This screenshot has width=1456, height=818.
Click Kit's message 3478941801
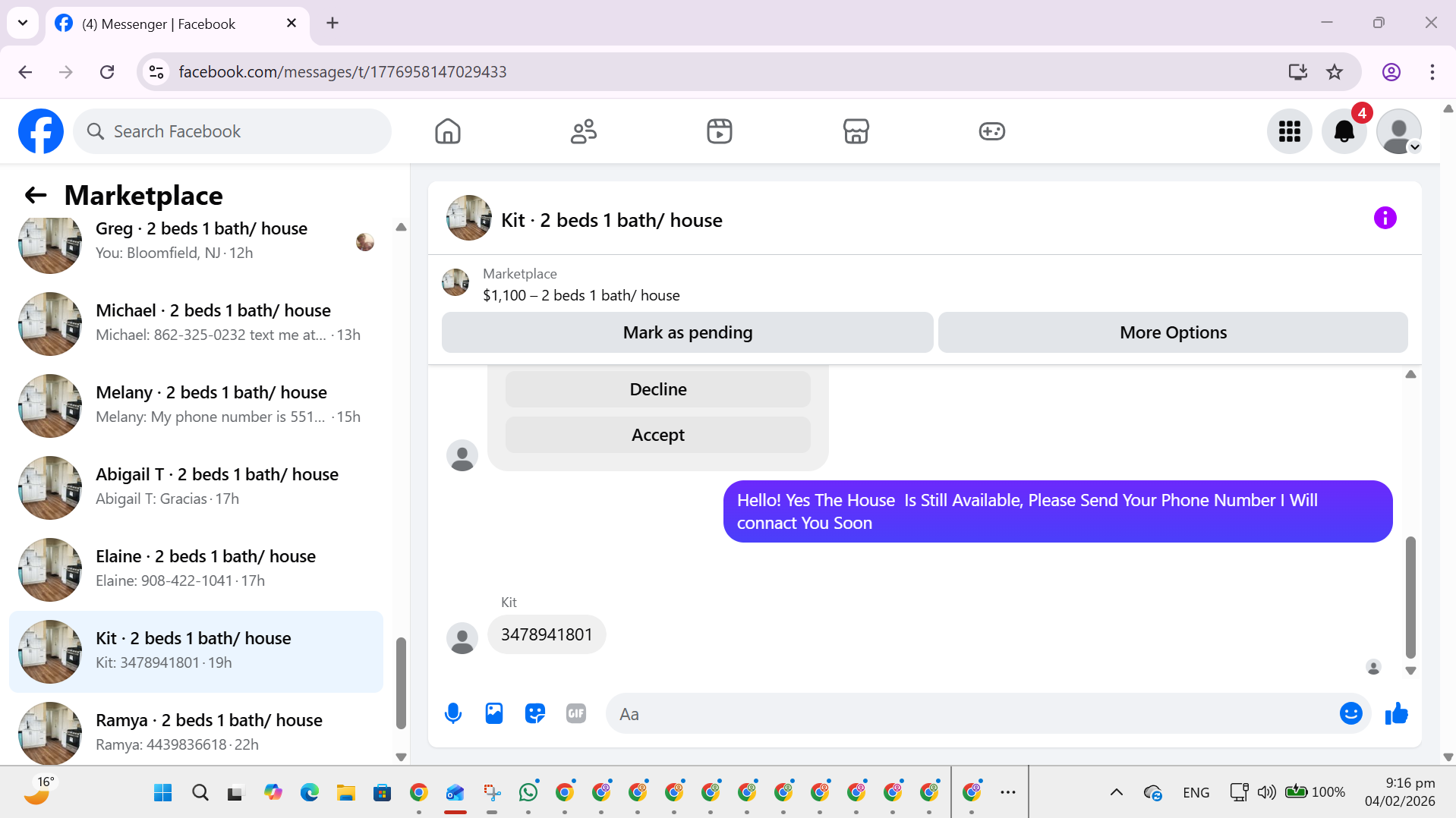point(547,634)
